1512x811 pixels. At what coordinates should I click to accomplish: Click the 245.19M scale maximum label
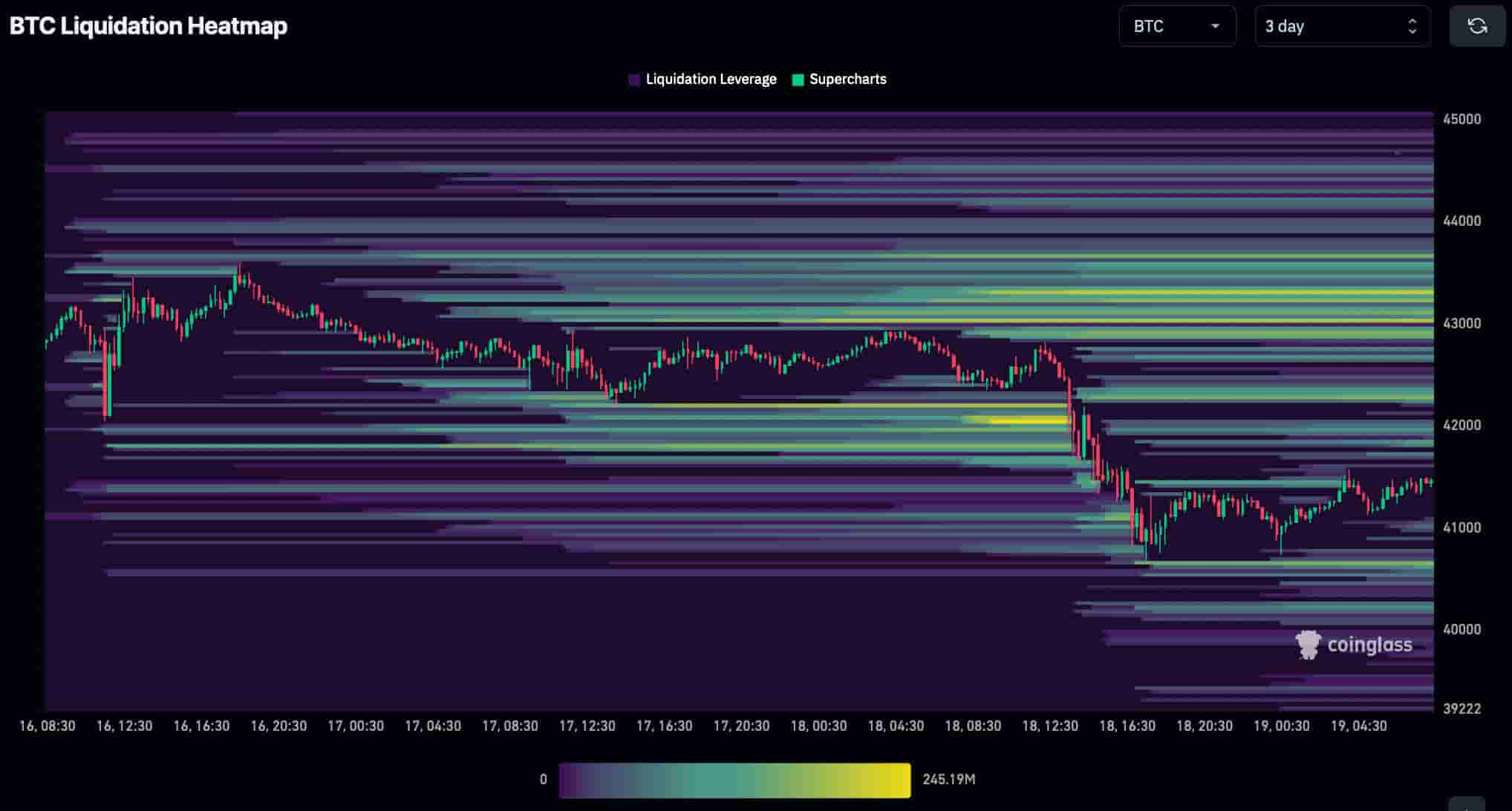(948, 780)
